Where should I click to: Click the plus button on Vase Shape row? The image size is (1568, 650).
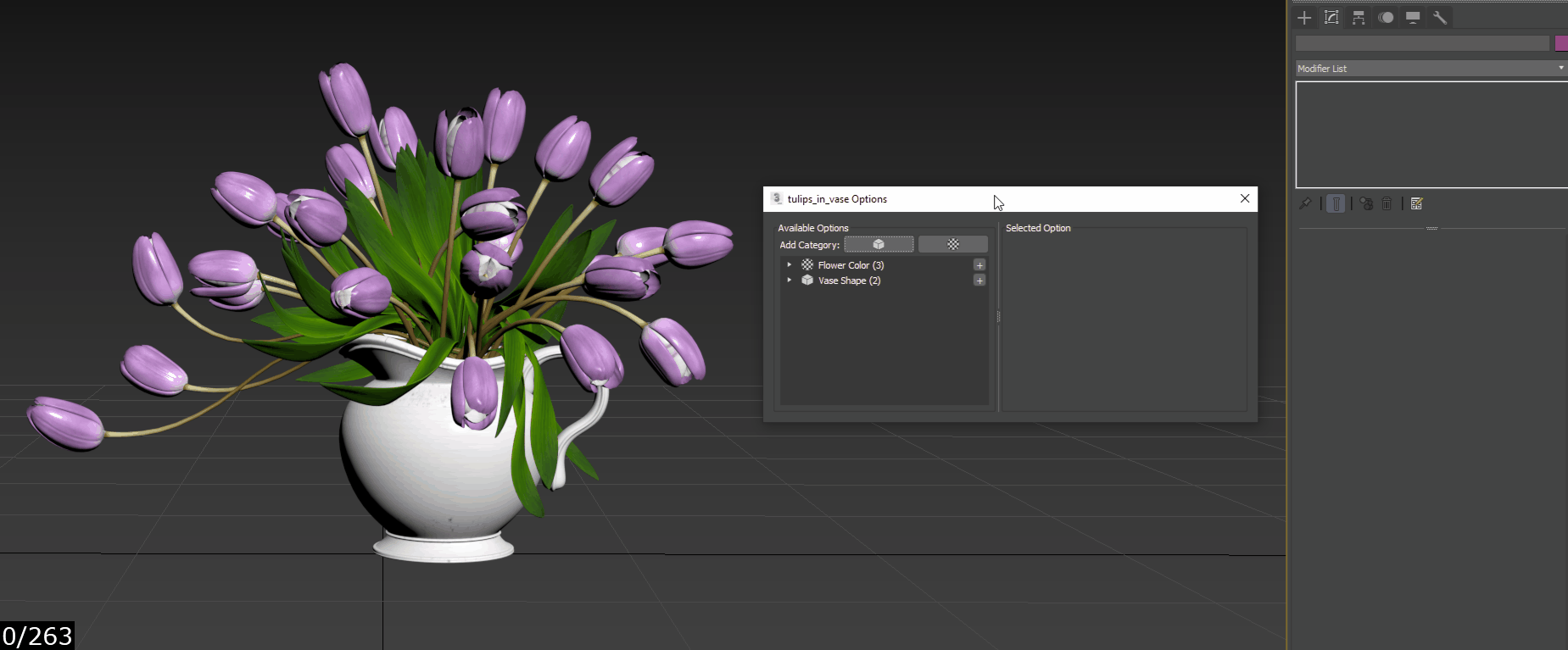(x=979, y=281)
